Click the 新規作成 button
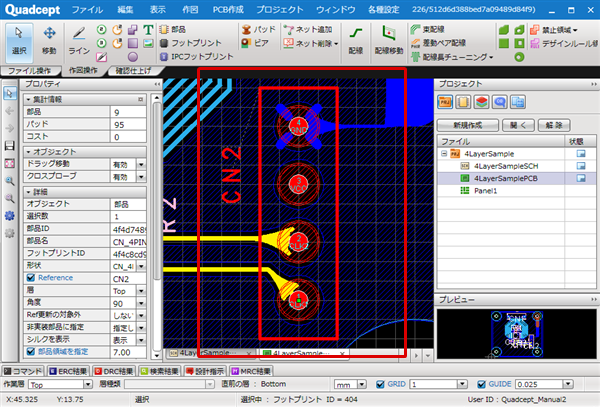This screenshot has height=407, width=600. pyautogui.click(x=468, y=125)
